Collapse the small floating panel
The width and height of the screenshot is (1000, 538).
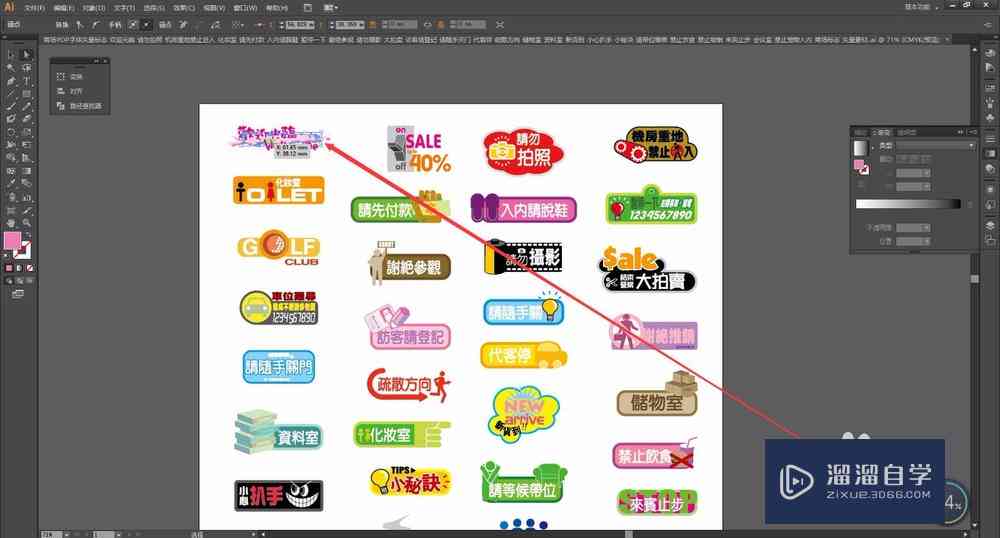click(96, 61)
